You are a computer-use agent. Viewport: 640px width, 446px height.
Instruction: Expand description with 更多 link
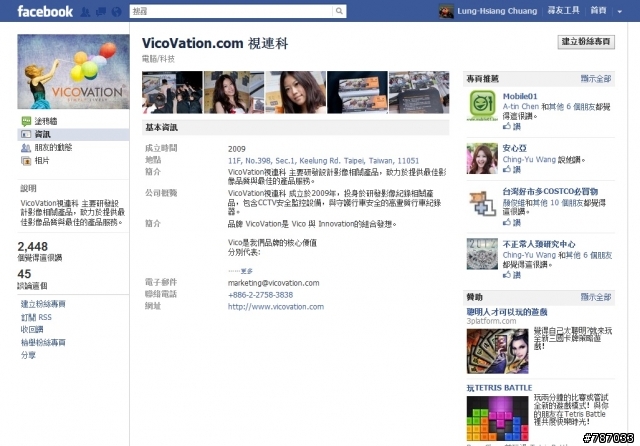(247, 271)
